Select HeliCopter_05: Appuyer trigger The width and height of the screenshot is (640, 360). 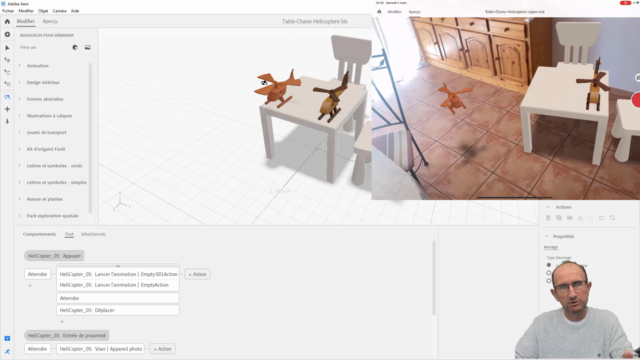[54, 256]
